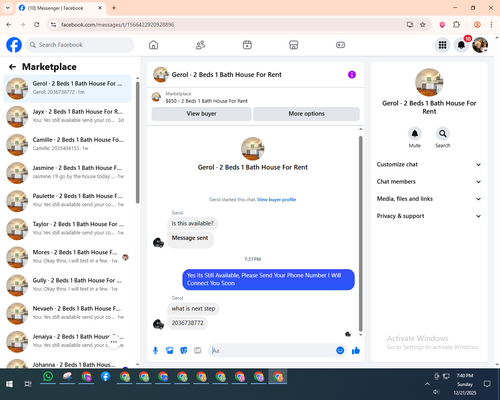Show hidden system tray icons

pyautogui.click(x=427, y=384)
